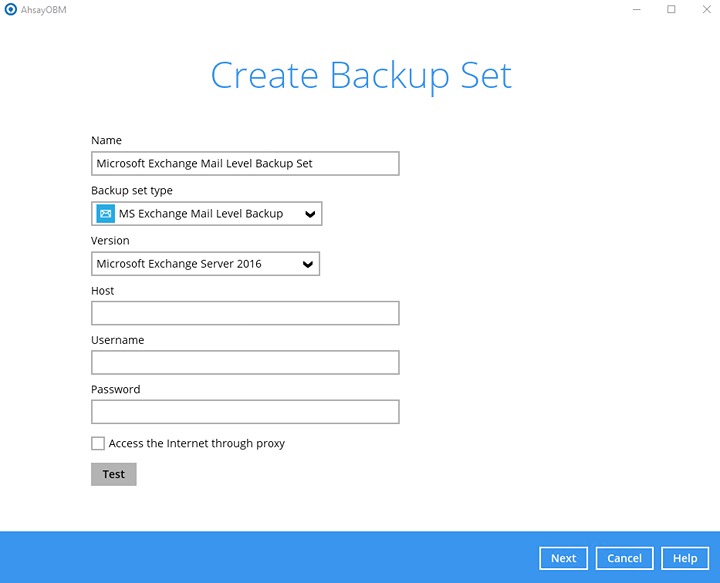
Task: Click the envelope icon in Backup set type
Action: [x=105, y=213]
